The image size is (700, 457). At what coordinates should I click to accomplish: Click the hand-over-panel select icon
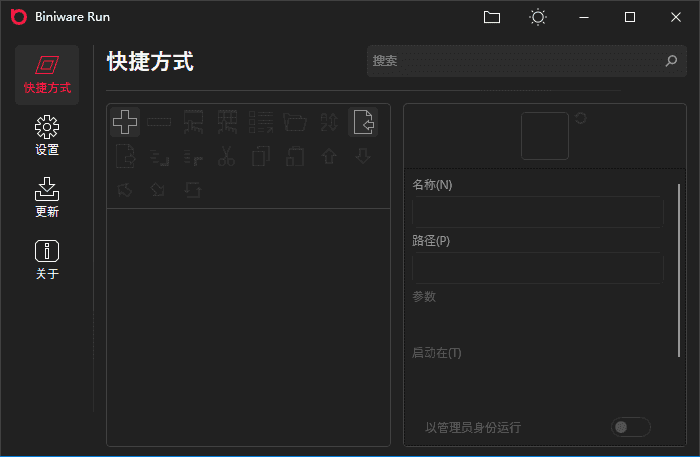point(193,122)
